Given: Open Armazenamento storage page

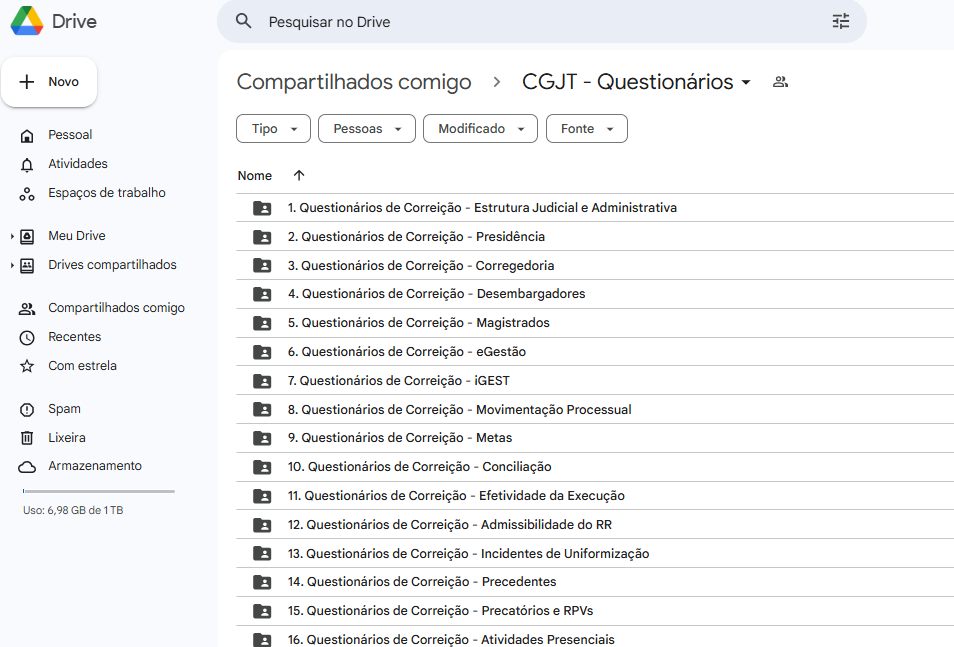Looking at the screenshot, I should [94, 466].
